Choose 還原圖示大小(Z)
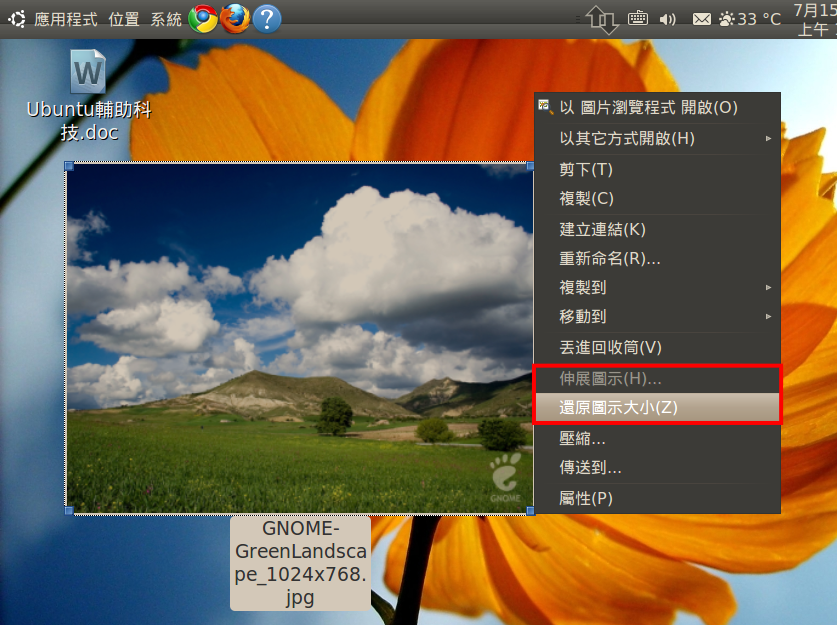This screenshot has height=625, width=837. click(657, 408)
